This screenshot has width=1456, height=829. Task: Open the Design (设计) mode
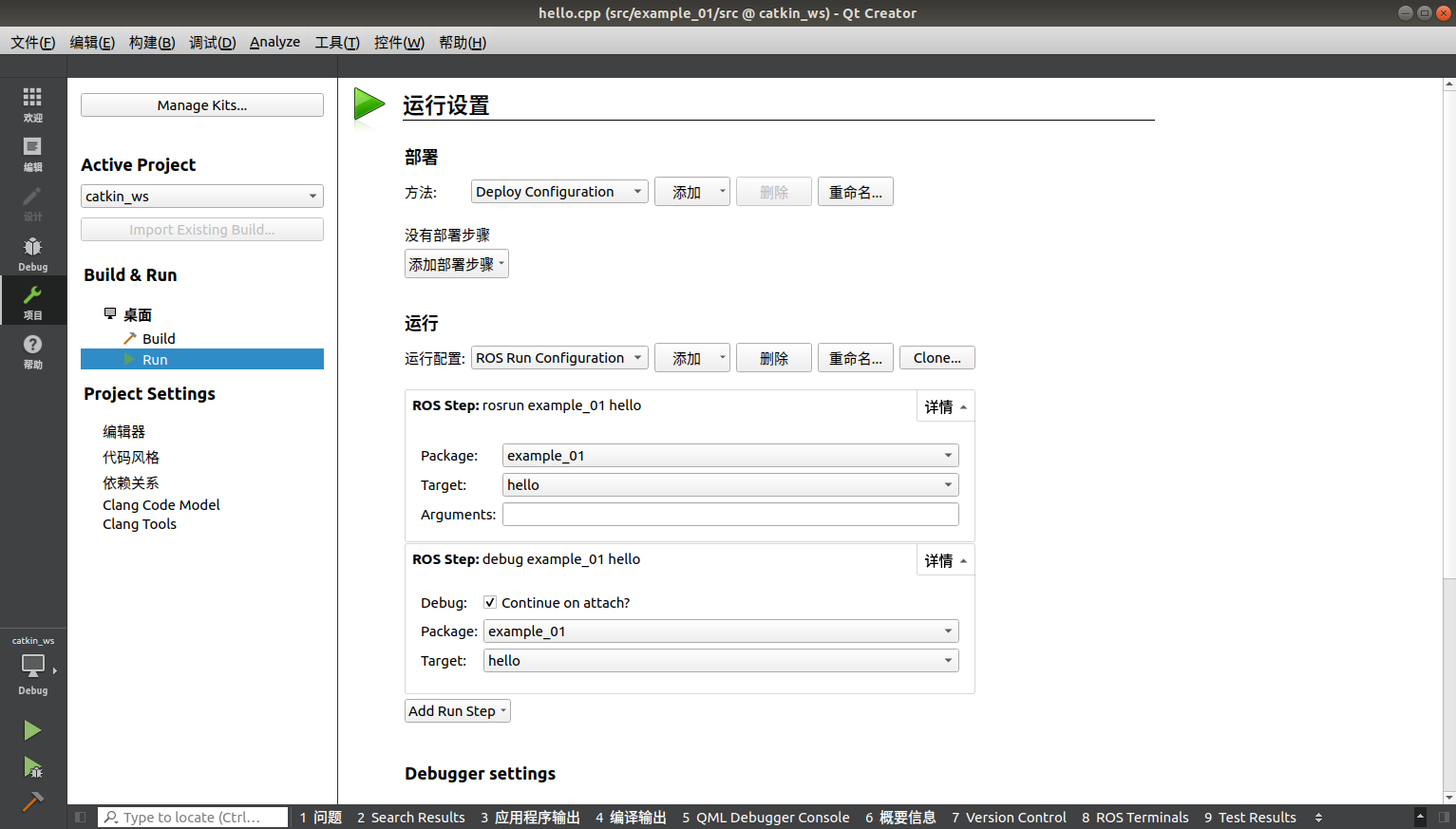[x=32, y=202]
